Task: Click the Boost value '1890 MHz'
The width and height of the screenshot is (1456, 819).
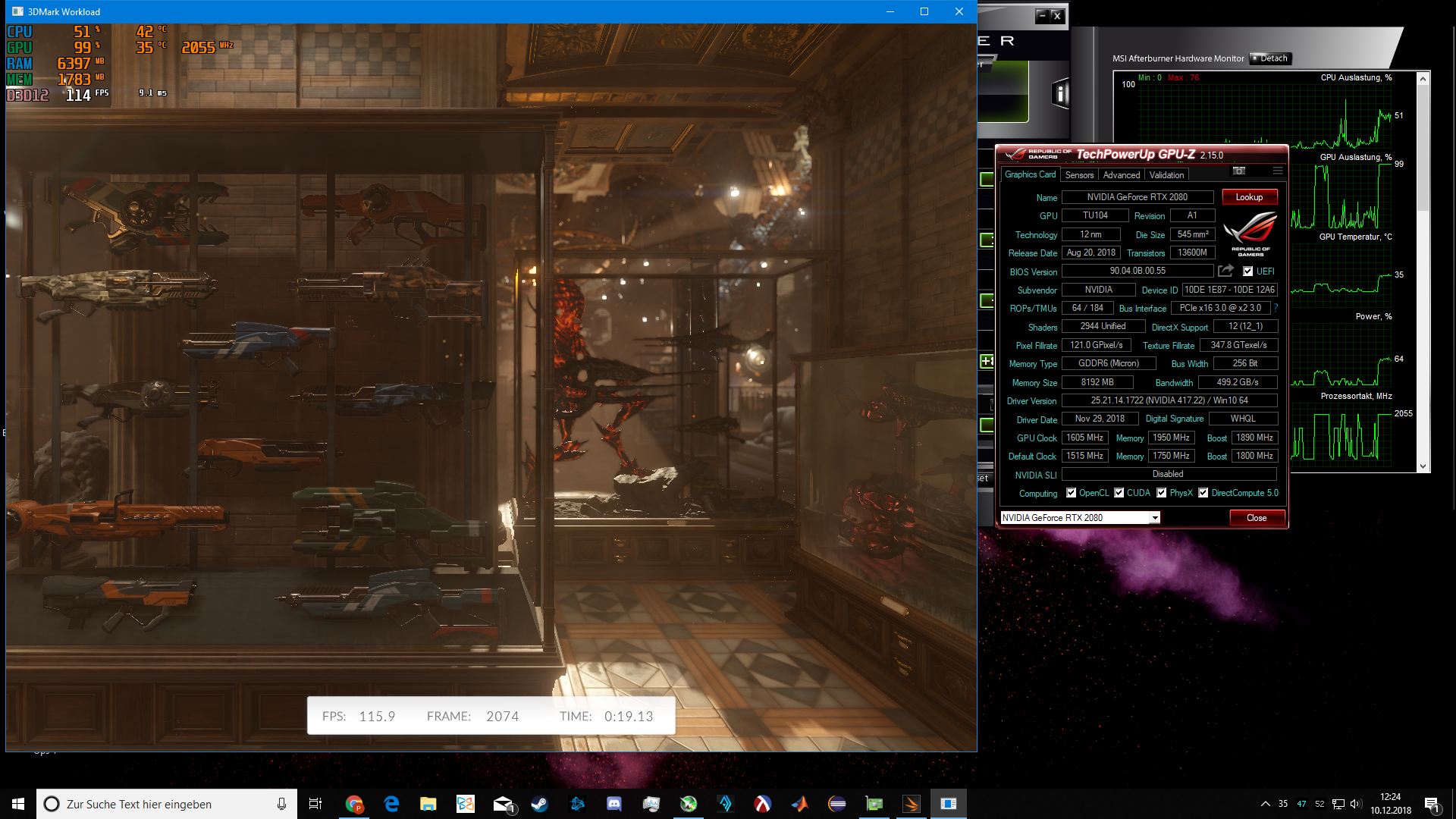Action: 1254,438
